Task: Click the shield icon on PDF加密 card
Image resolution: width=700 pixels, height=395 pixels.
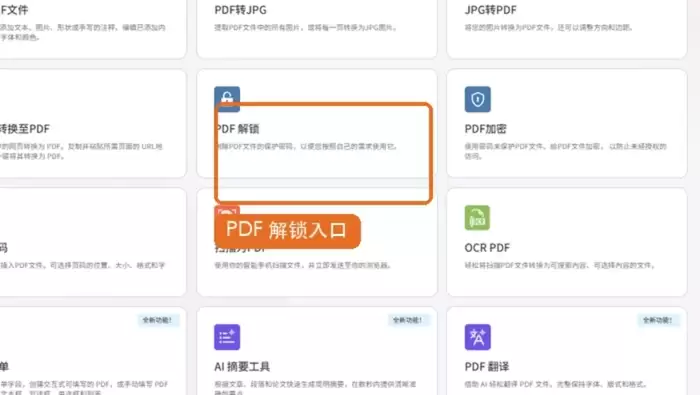Action: [x=477, y=99]
